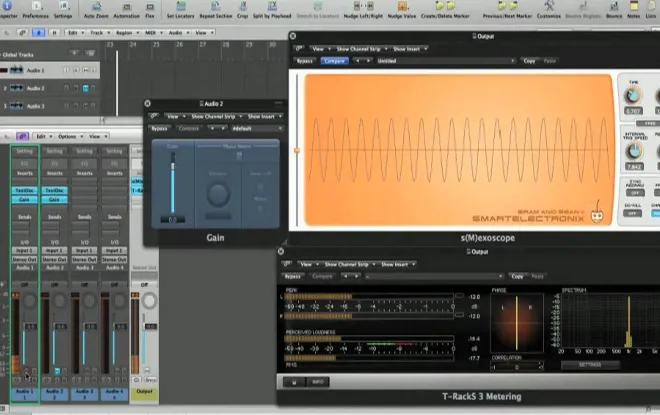Click the Audio 1 track waveform icon

coord(16,70)
